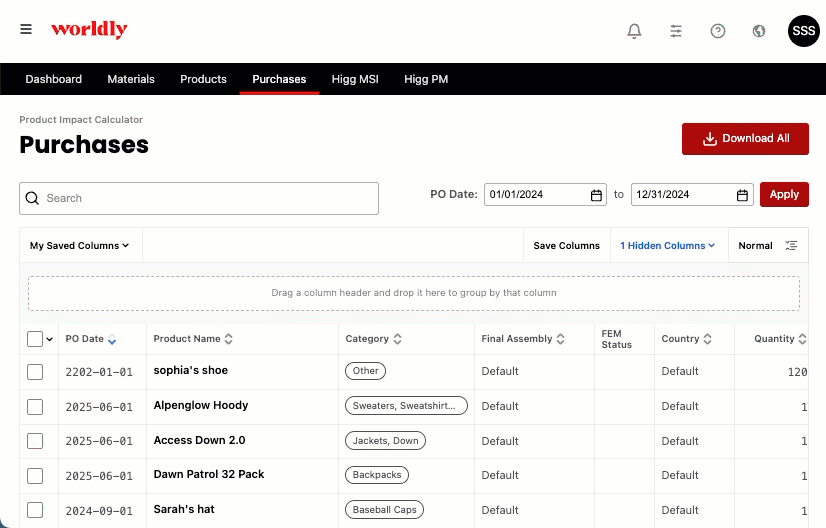The image size is (826, 528).
Task: Click the Product Impact Calculator breadcrumb
Action: (81, 120)
